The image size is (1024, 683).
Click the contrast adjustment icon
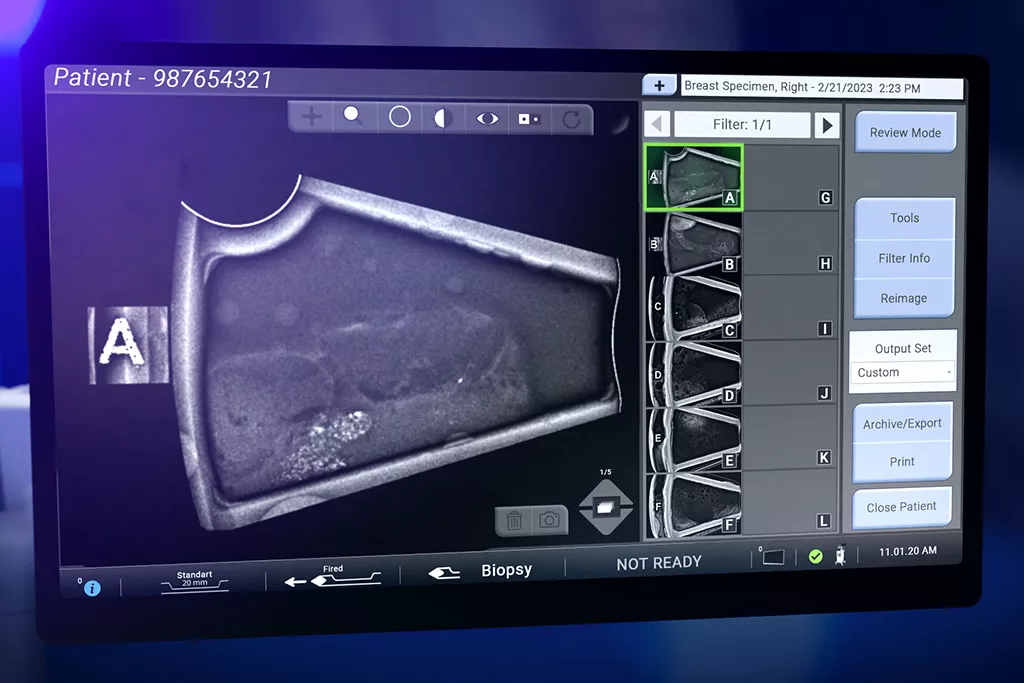coord(443,117)
